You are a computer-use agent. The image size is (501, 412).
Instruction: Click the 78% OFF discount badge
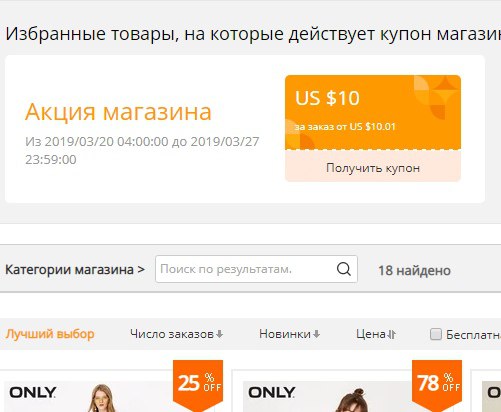[x=437, y=385]
